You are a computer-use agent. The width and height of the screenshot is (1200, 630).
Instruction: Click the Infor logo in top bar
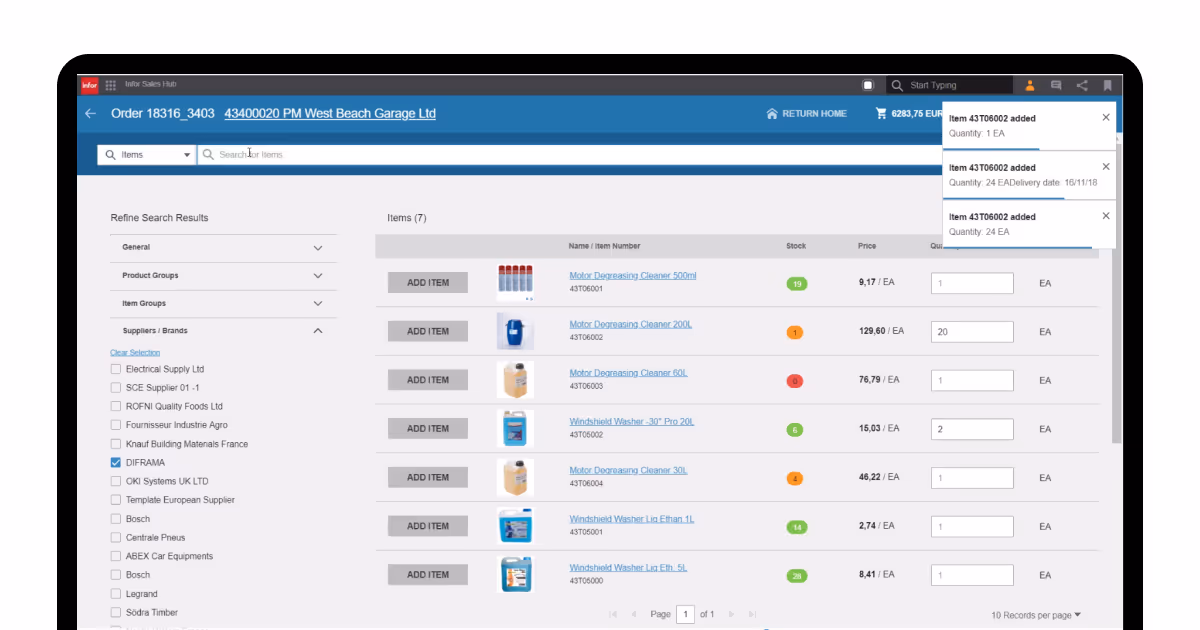[x=89, y=84]
